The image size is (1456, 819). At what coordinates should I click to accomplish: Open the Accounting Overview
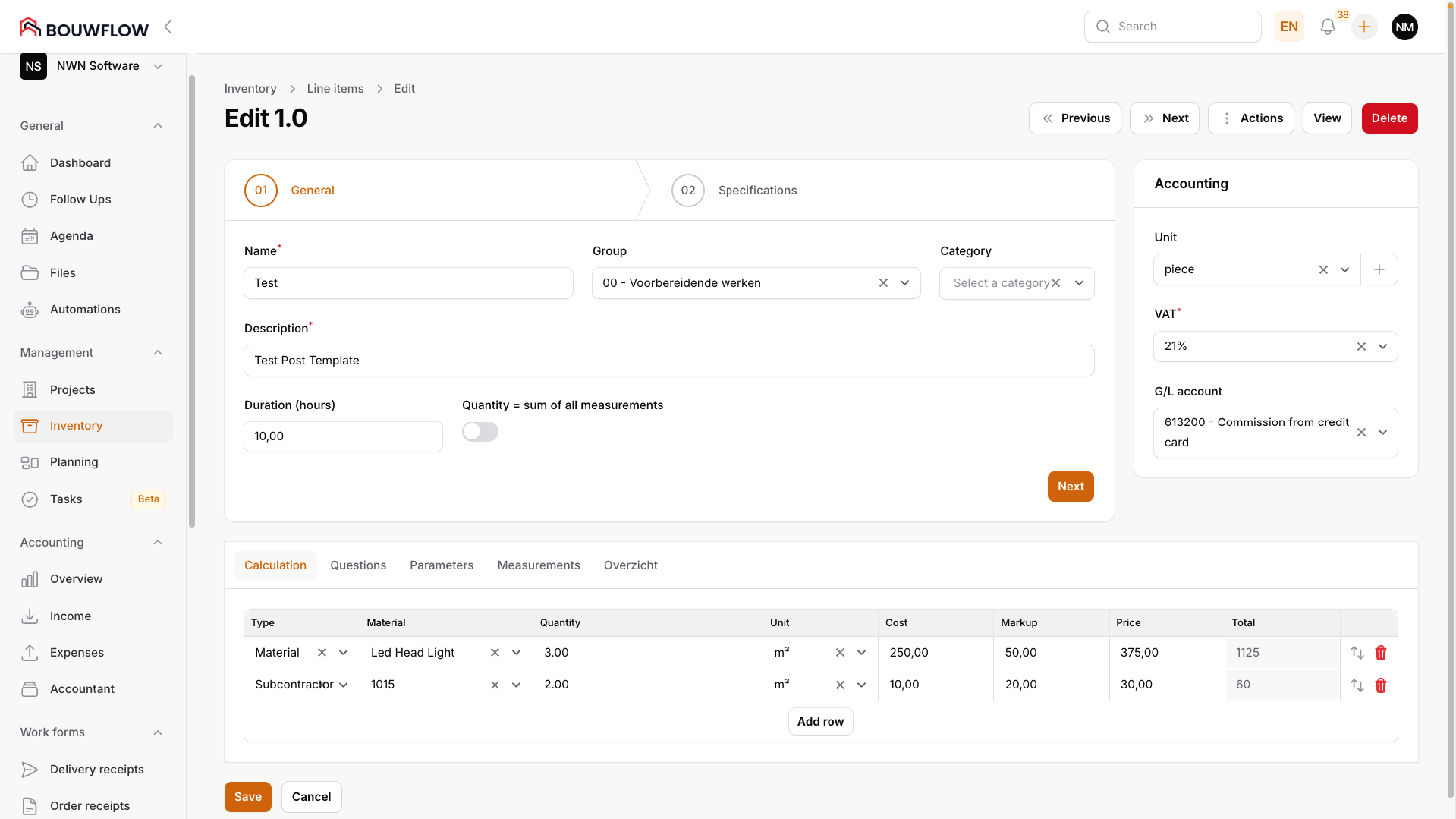coord(77,579)
